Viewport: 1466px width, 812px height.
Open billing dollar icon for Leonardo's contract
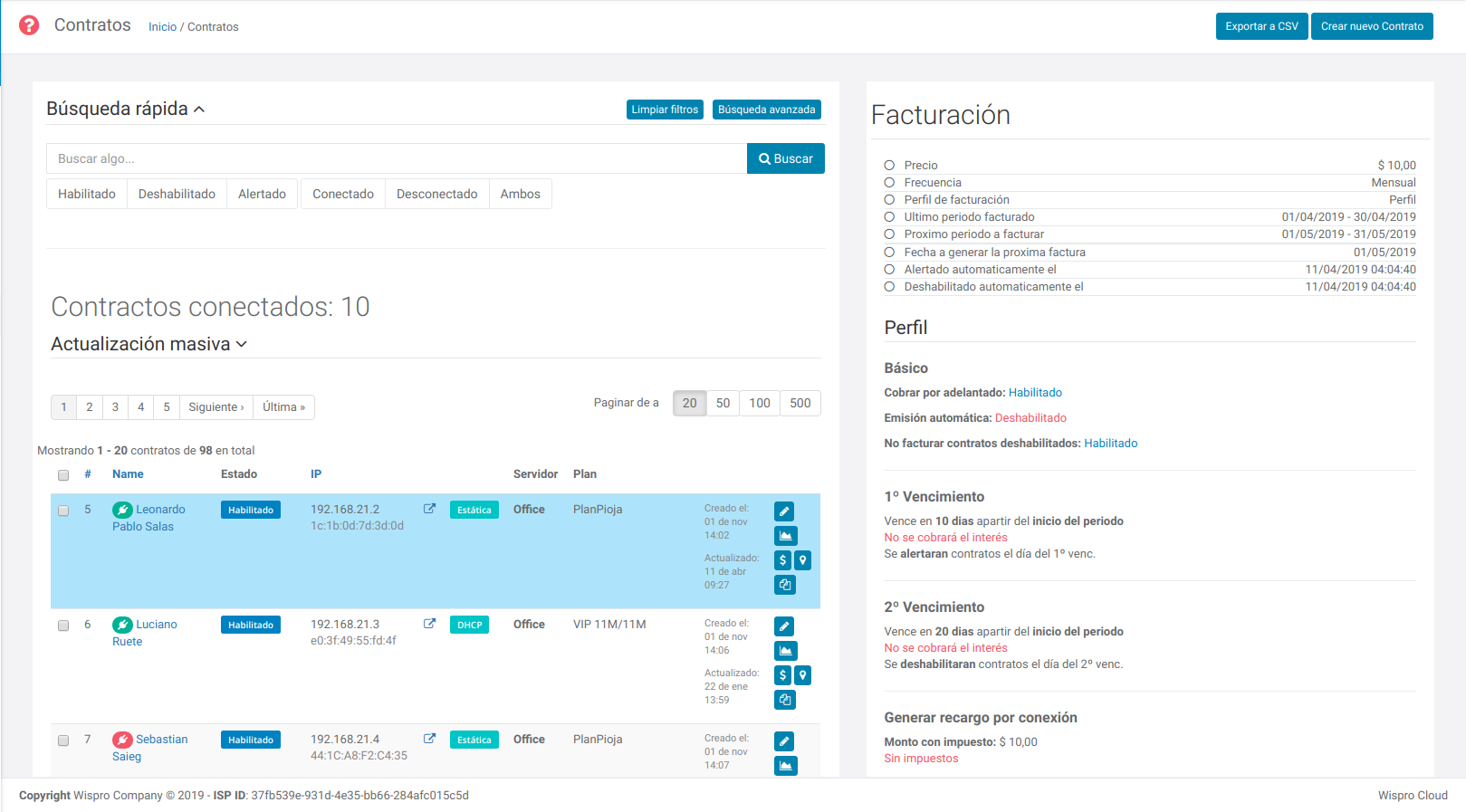783,560
